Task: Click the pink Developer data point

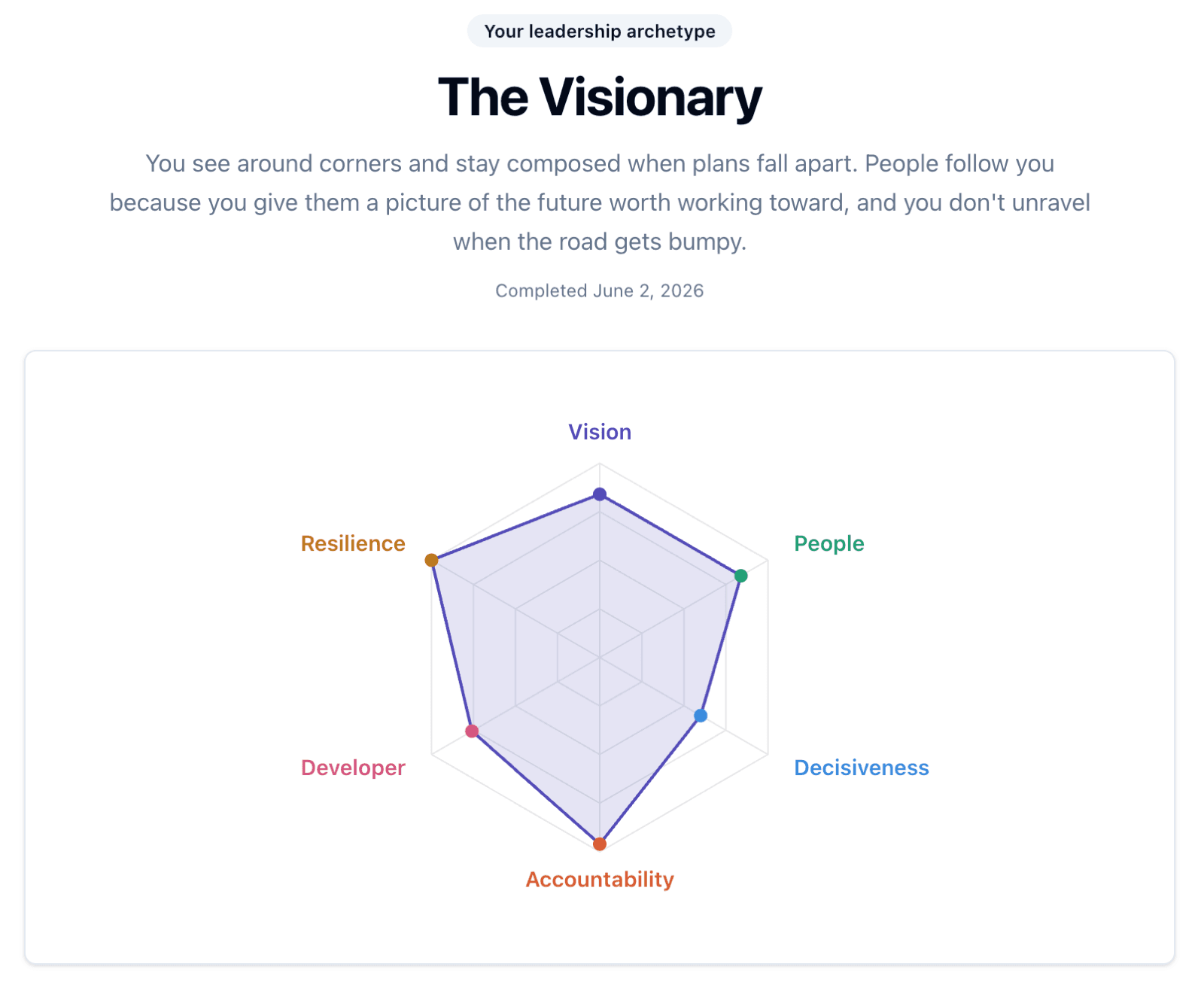Action: [x=472, y=731]
